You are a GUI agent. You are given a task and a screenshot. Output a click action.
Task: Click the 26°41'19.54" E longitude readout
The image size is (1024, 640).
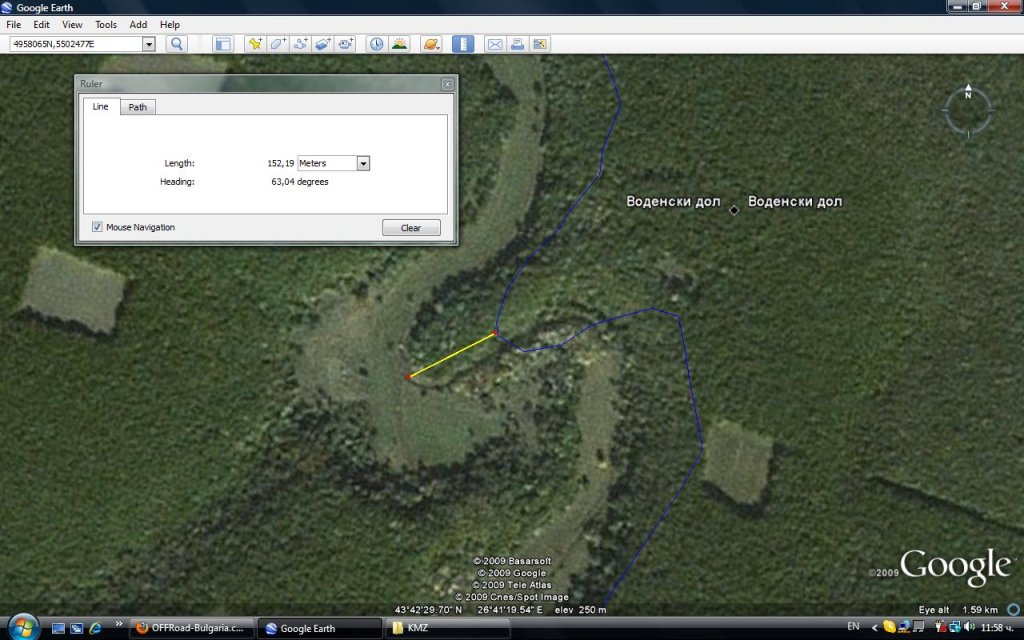(x=509, y=609)
